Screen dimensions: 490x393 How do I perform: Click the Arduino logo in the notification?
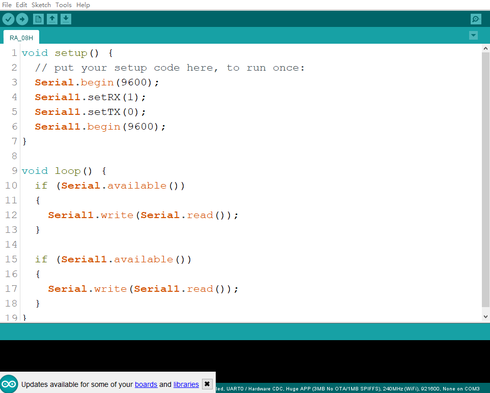(x=9, y=384)
